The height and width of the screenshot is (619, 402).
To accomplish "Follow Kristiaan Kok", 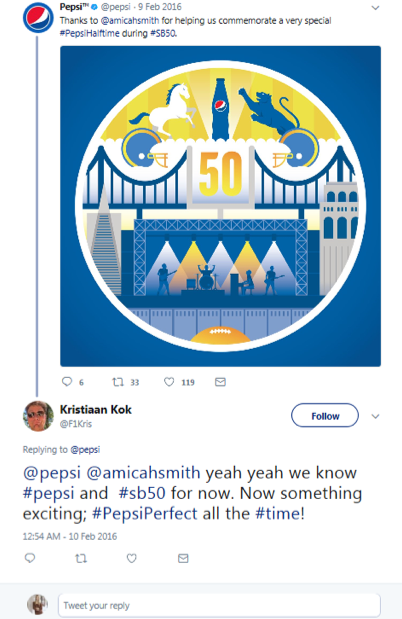I will 325,415.
